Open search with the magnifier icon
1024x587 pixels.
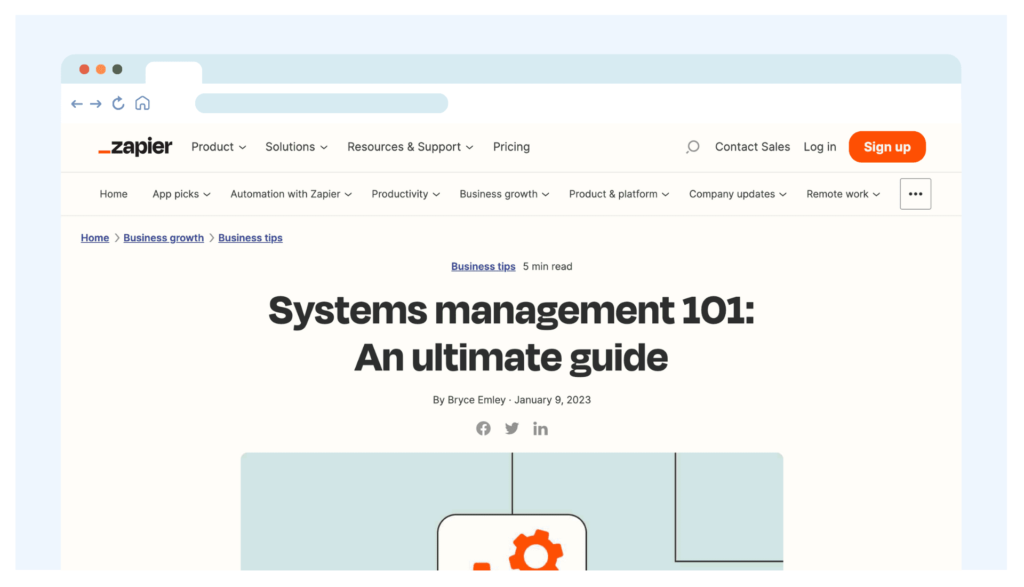[693, 147]
